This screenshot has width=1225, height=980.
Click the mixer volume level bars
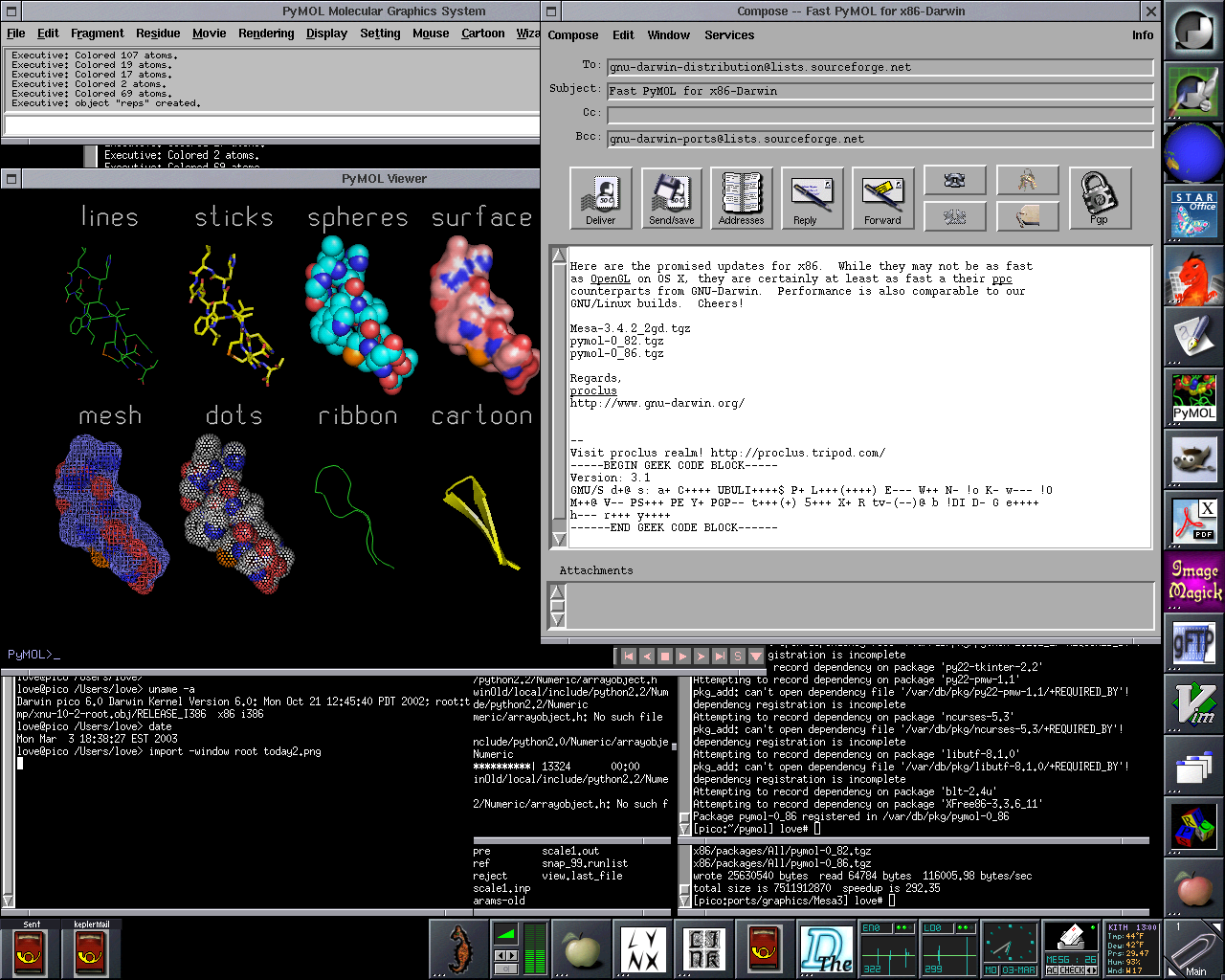click(535, 949)
